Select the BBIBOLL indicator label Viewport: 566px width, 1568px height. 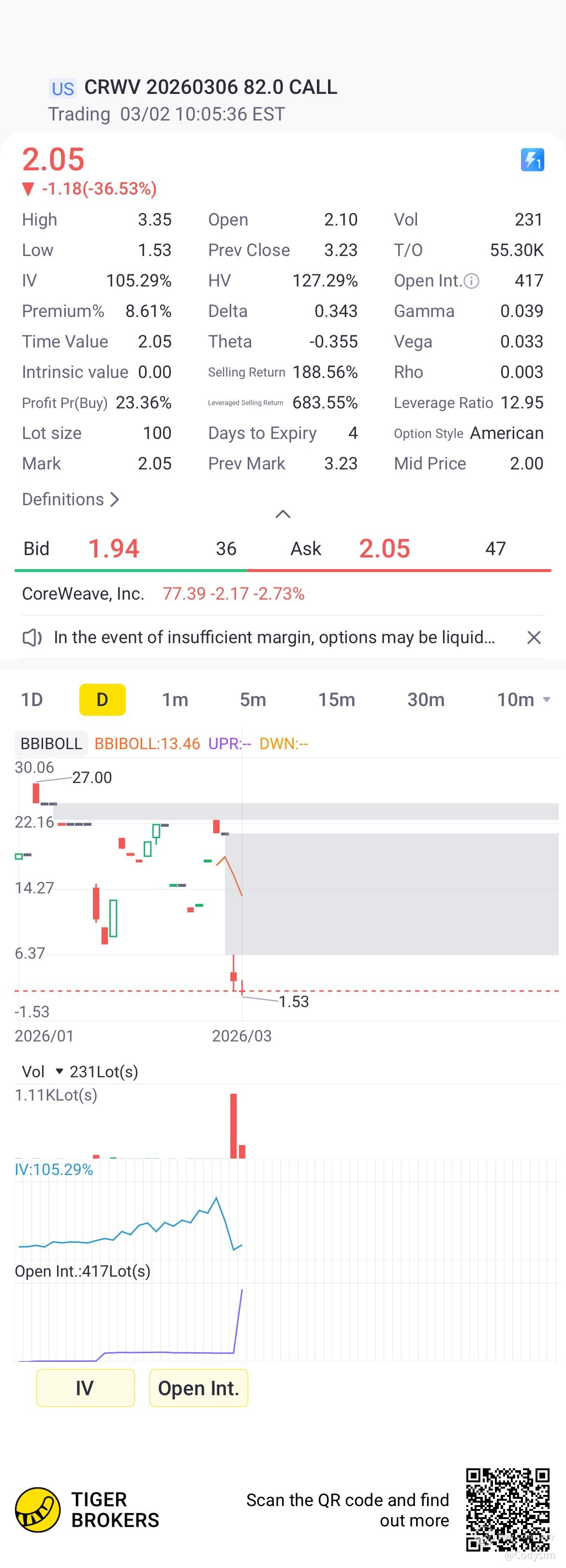[x=51, y=743]
